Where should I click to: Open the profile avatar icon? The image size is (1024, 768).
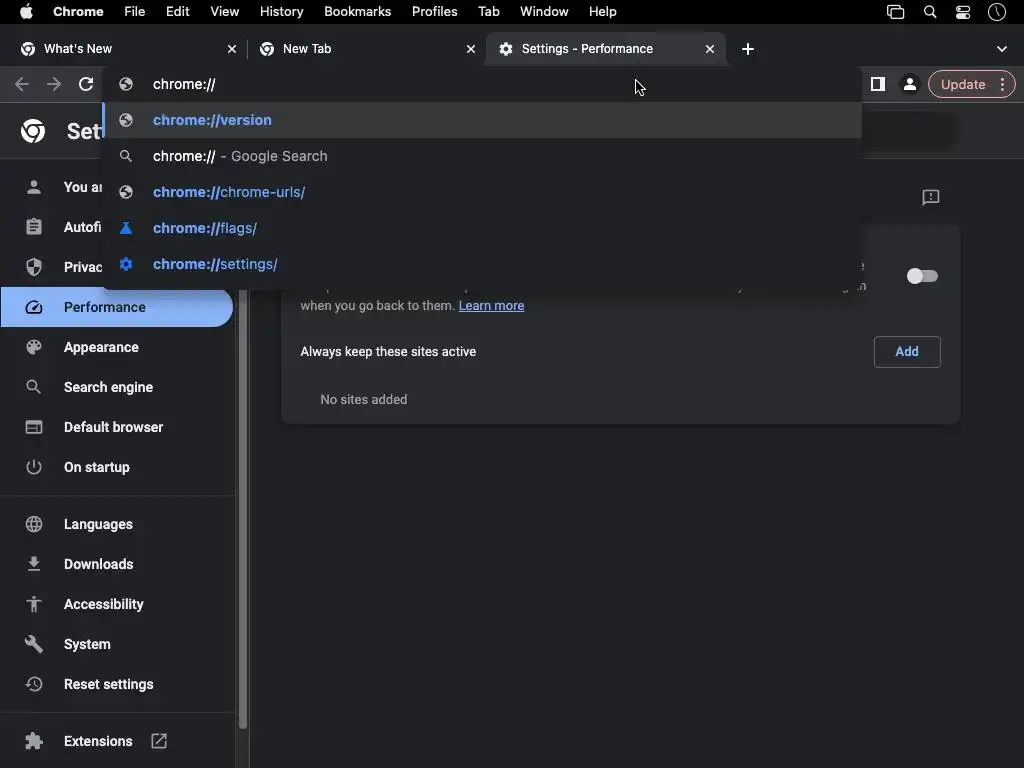coord(909,84)
